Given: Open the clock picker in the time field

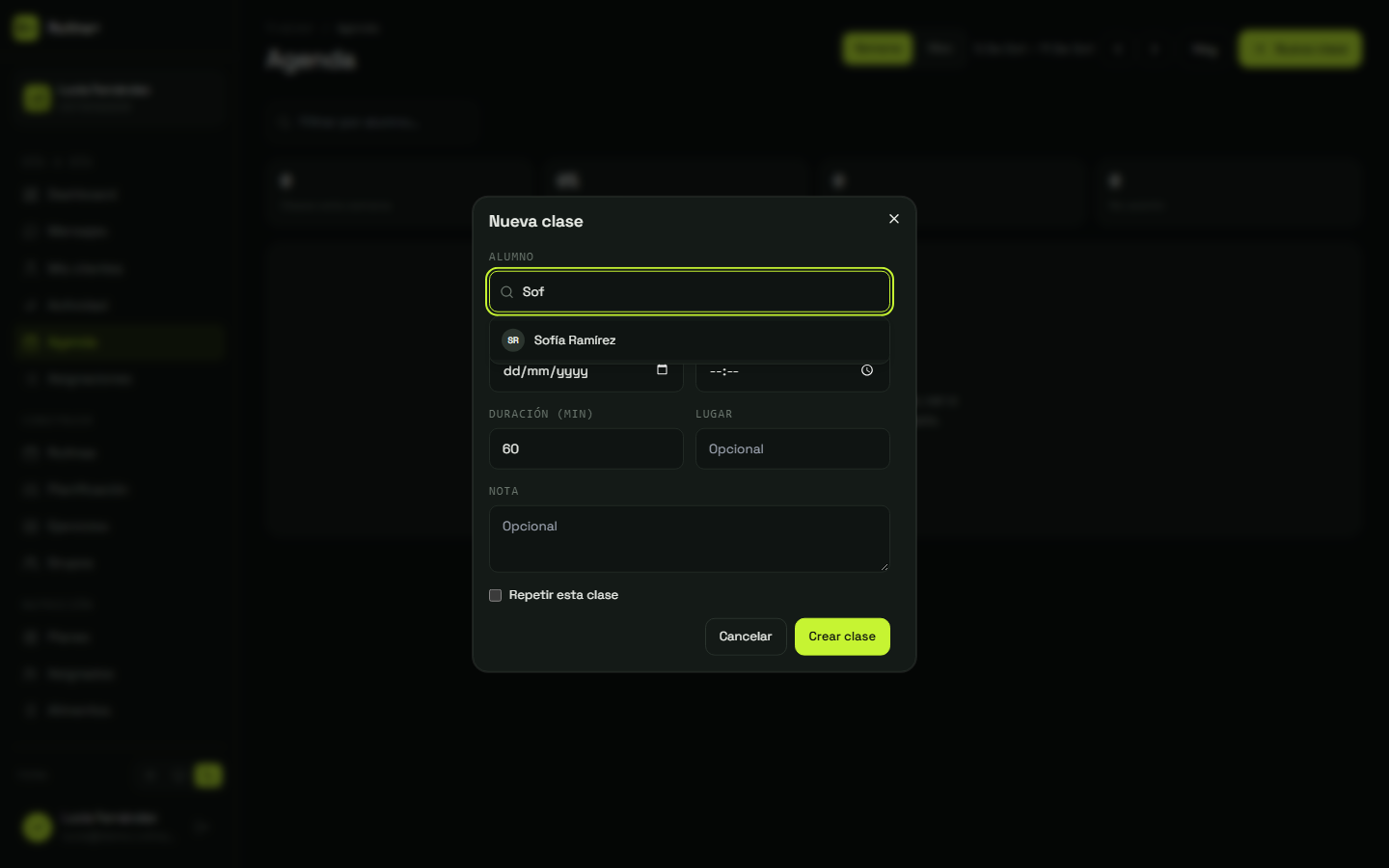Looking at the screenshot, I should (867, 370).
